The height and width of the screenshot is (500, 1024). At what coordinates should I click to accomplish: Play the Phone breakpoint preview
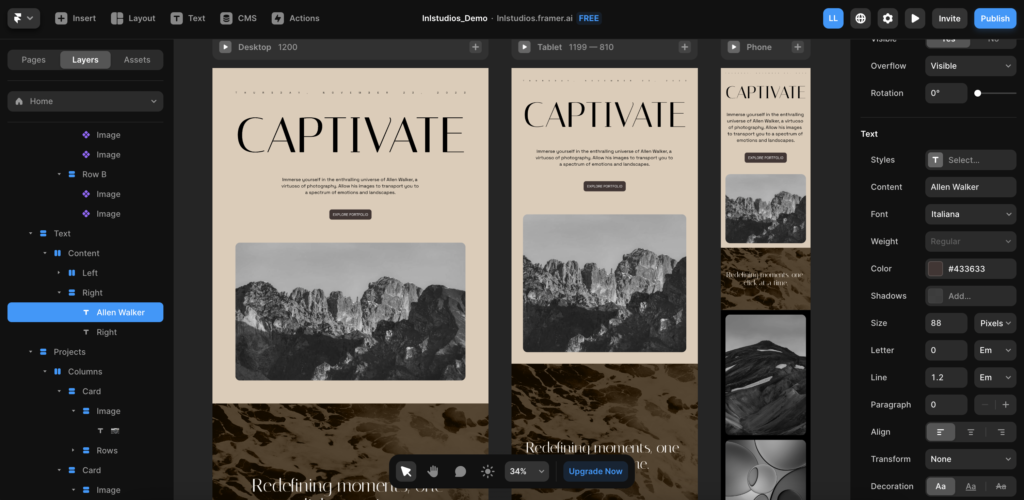(734, 47)
